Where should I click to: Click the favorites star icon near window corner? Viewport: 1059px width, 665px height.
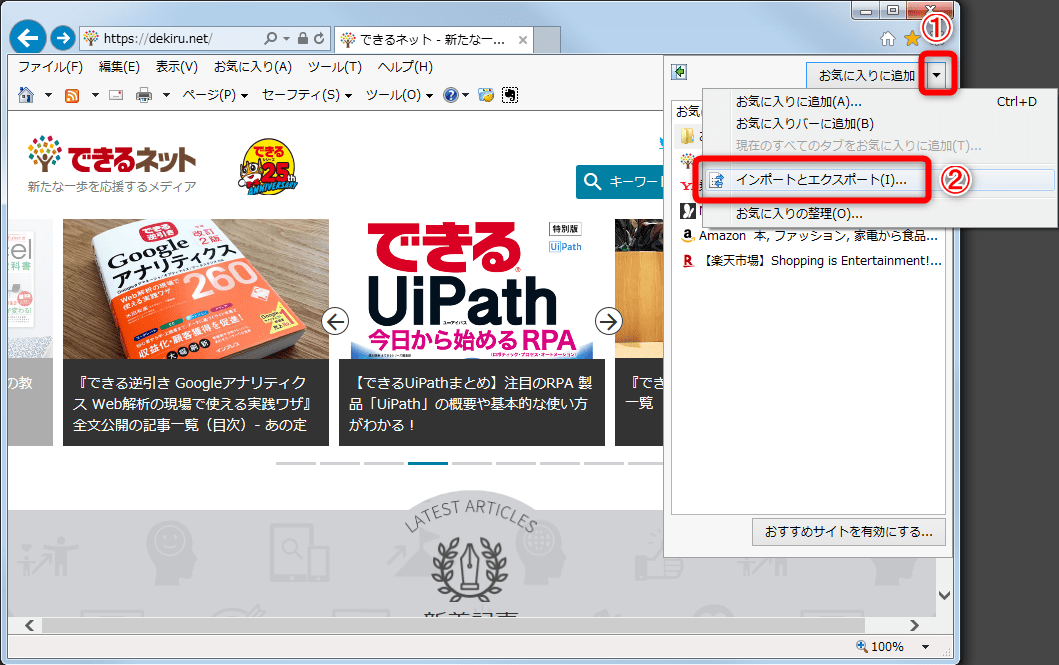click(912, 36)
